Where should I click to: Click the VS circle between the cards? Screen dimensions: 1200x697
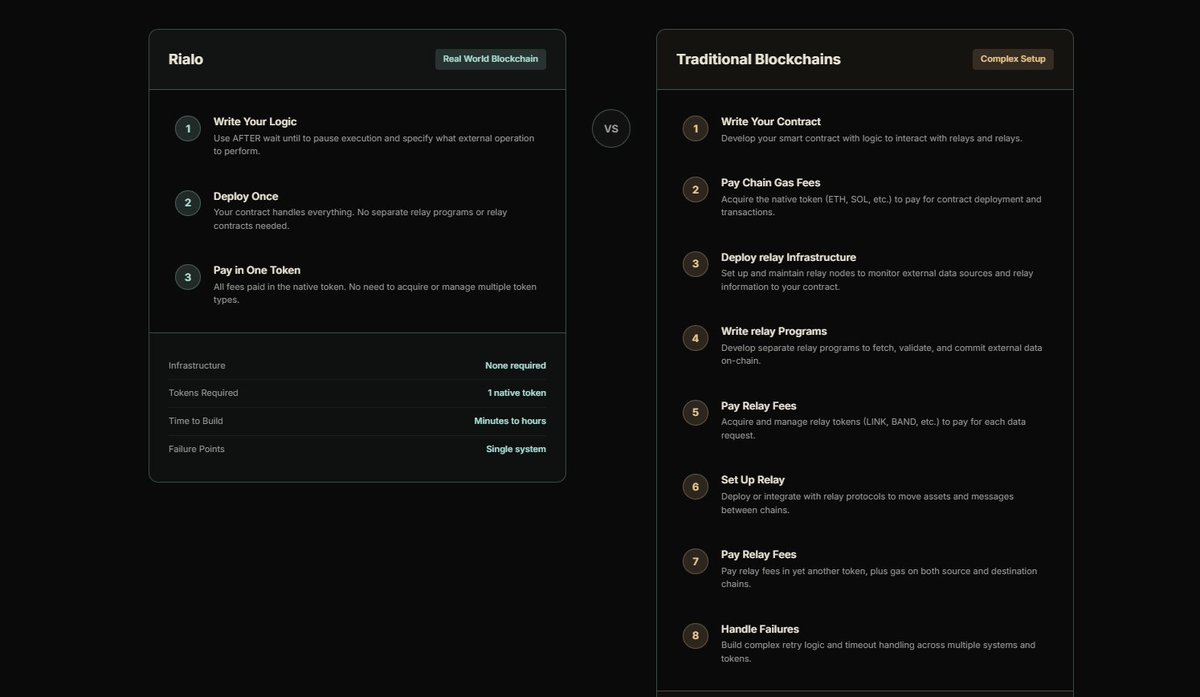pos(611,128)
